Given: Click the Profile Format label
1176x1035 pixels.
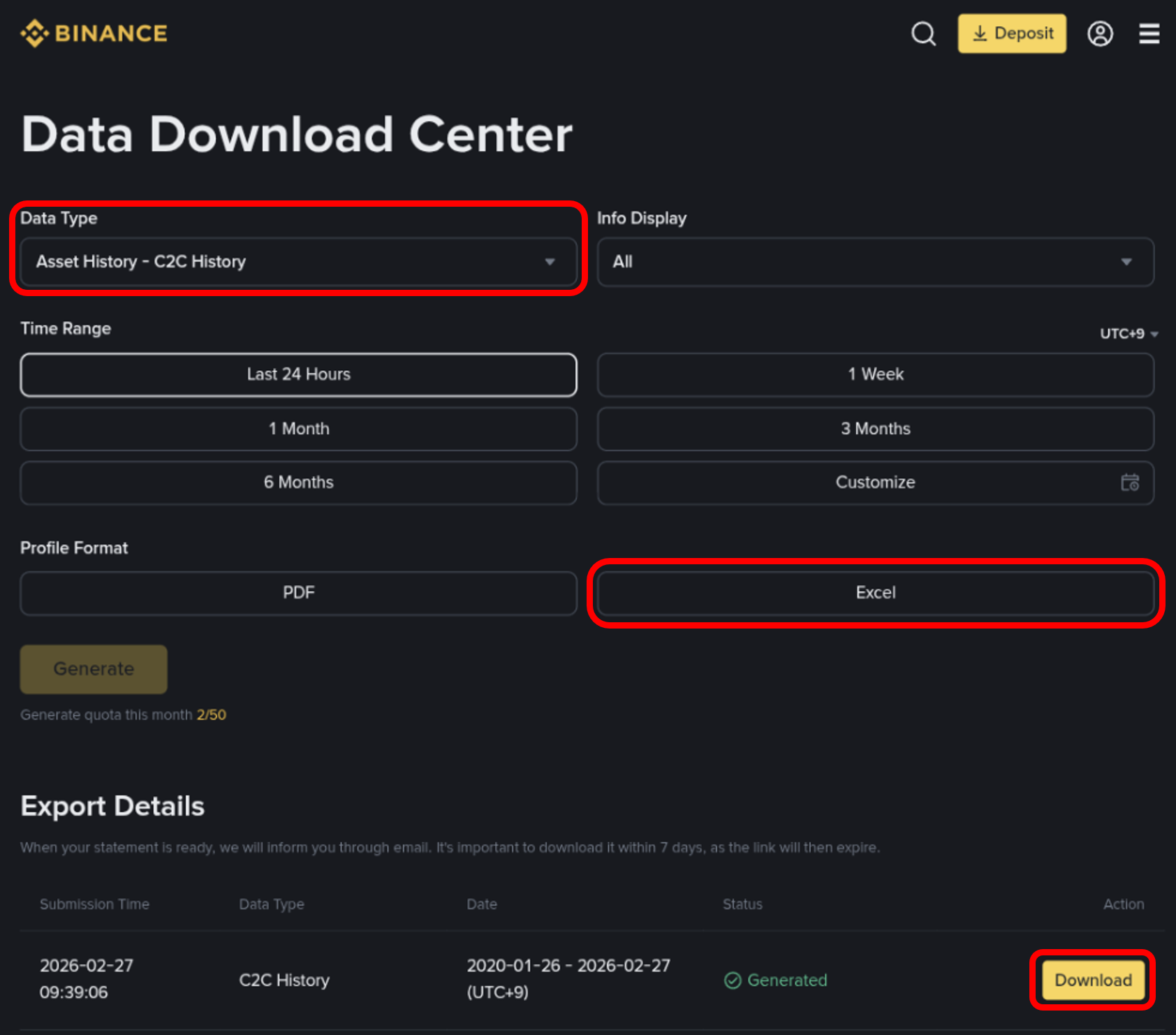Looking at the screenshot, I should point(74,548).
